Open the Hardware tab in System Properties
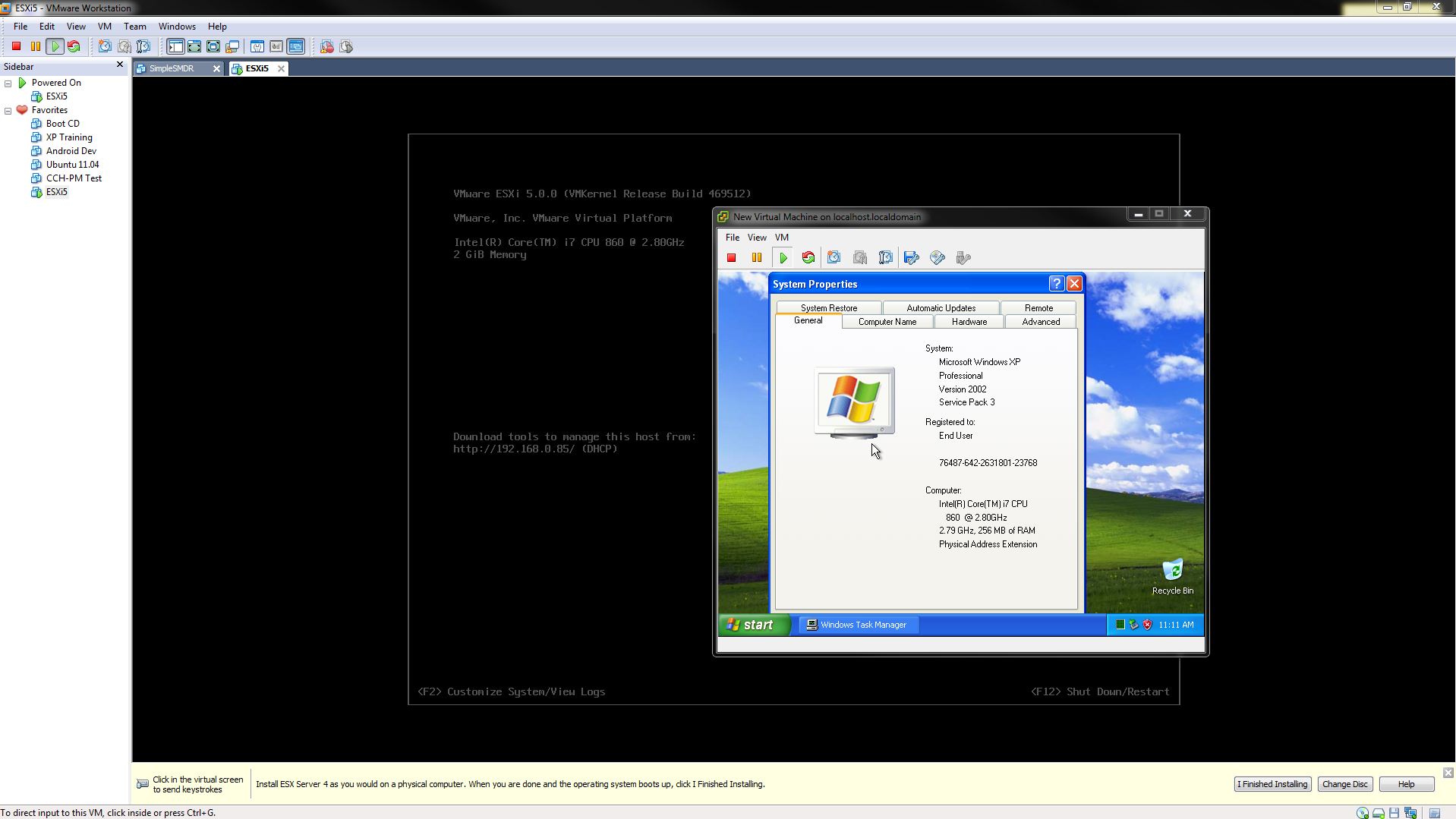The image size is (1456, 819). (x=969, y=322)
